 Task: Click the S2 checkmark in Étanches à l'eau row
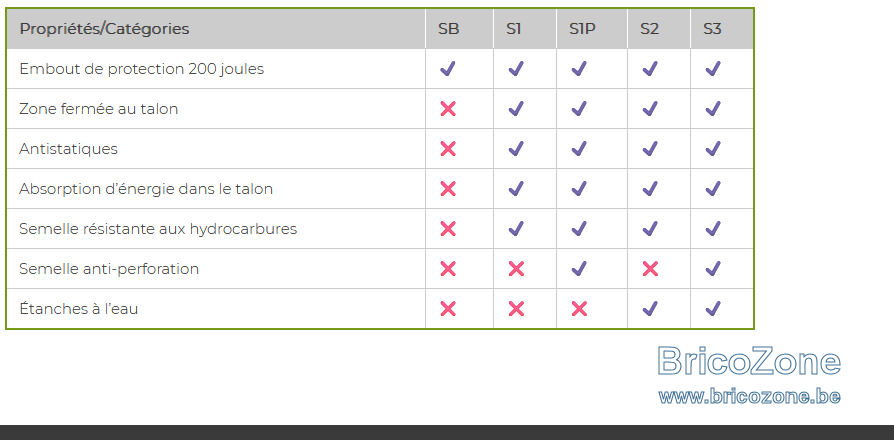(x=650, y=309)
